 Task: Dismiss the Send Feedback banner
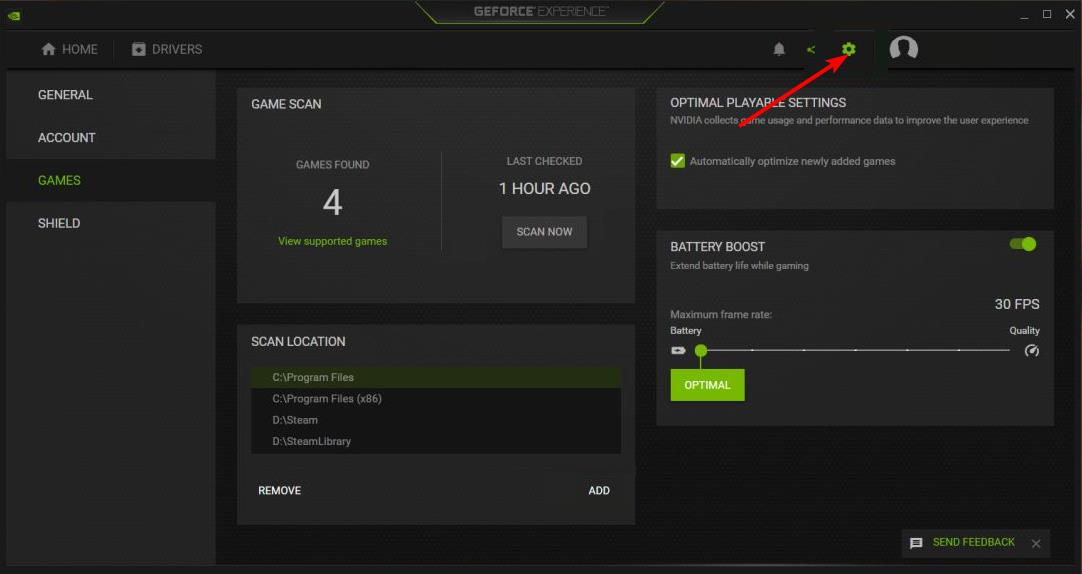pyautogui.click(x=1036, y=544)
